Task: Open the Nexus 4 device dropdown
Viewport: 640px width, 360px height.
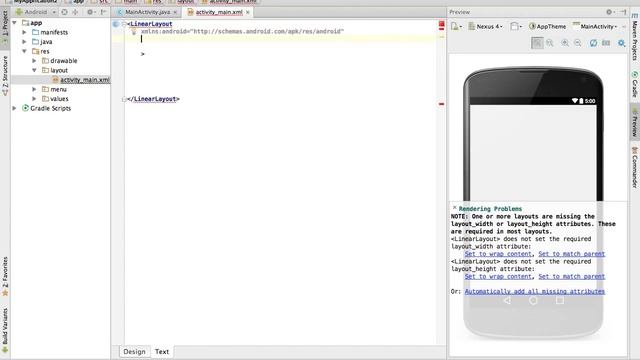Action: pos(485,26)
